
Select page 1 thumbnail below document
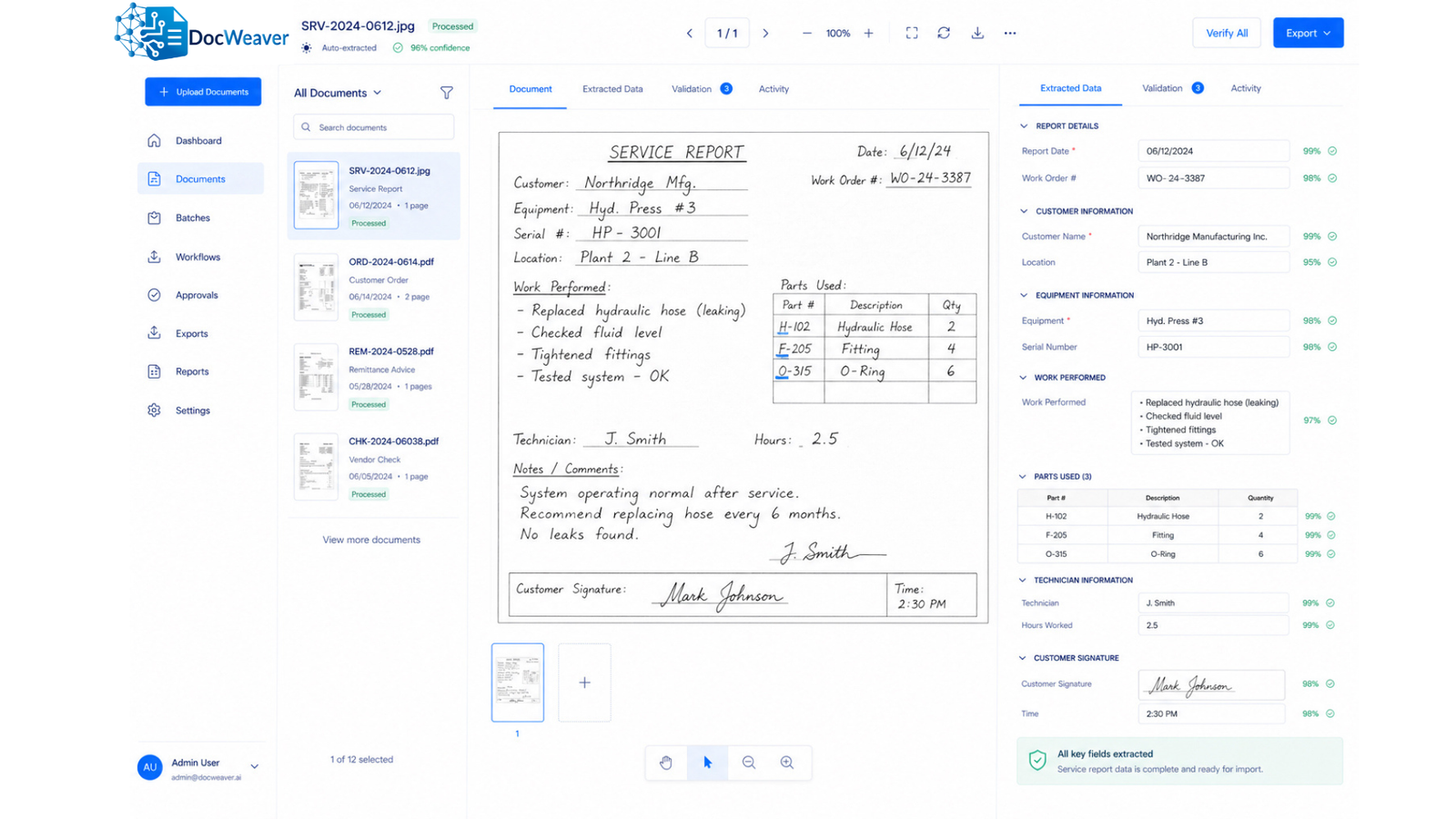518,682
